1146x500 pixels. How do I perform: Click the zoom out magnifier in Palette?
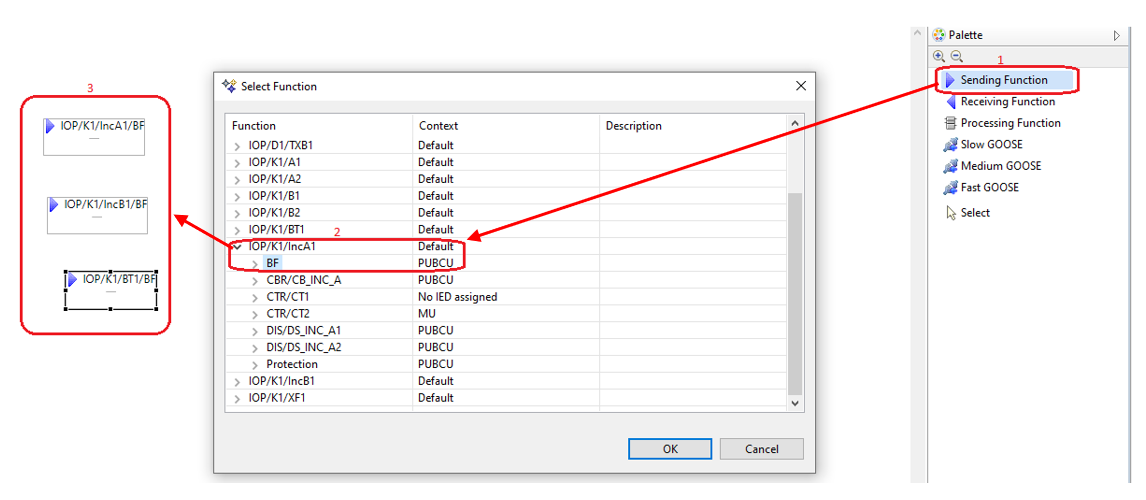click(x=956, y=57)
